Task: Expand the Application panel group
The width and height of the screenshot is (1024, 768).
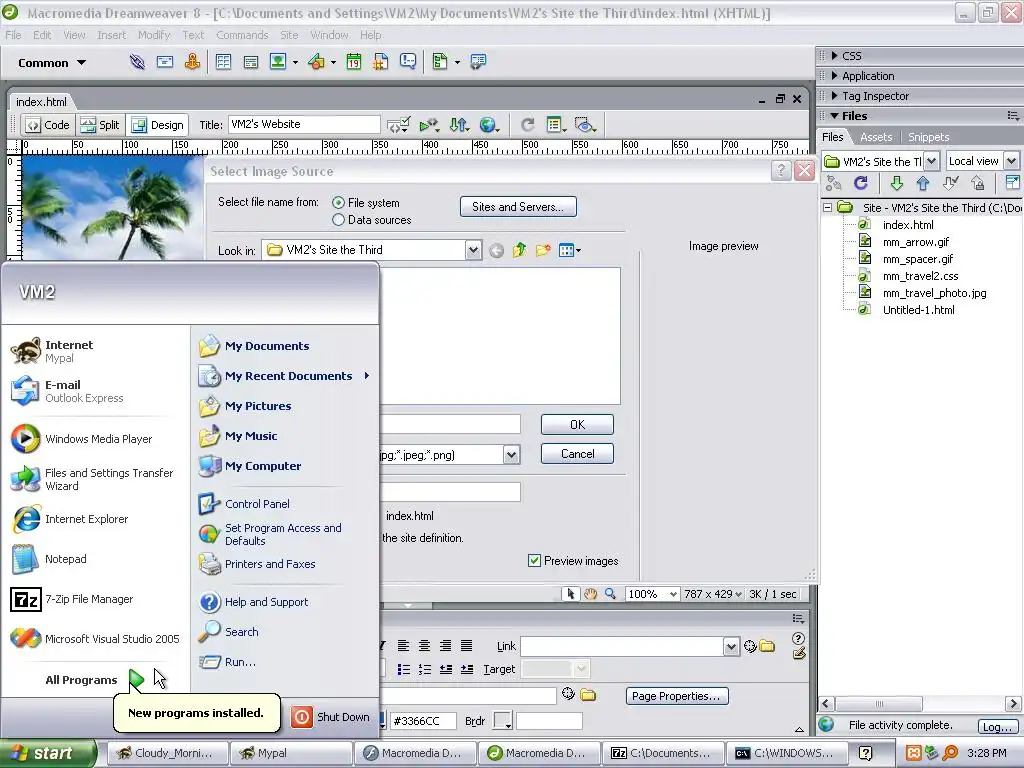Action: (834, 76)
